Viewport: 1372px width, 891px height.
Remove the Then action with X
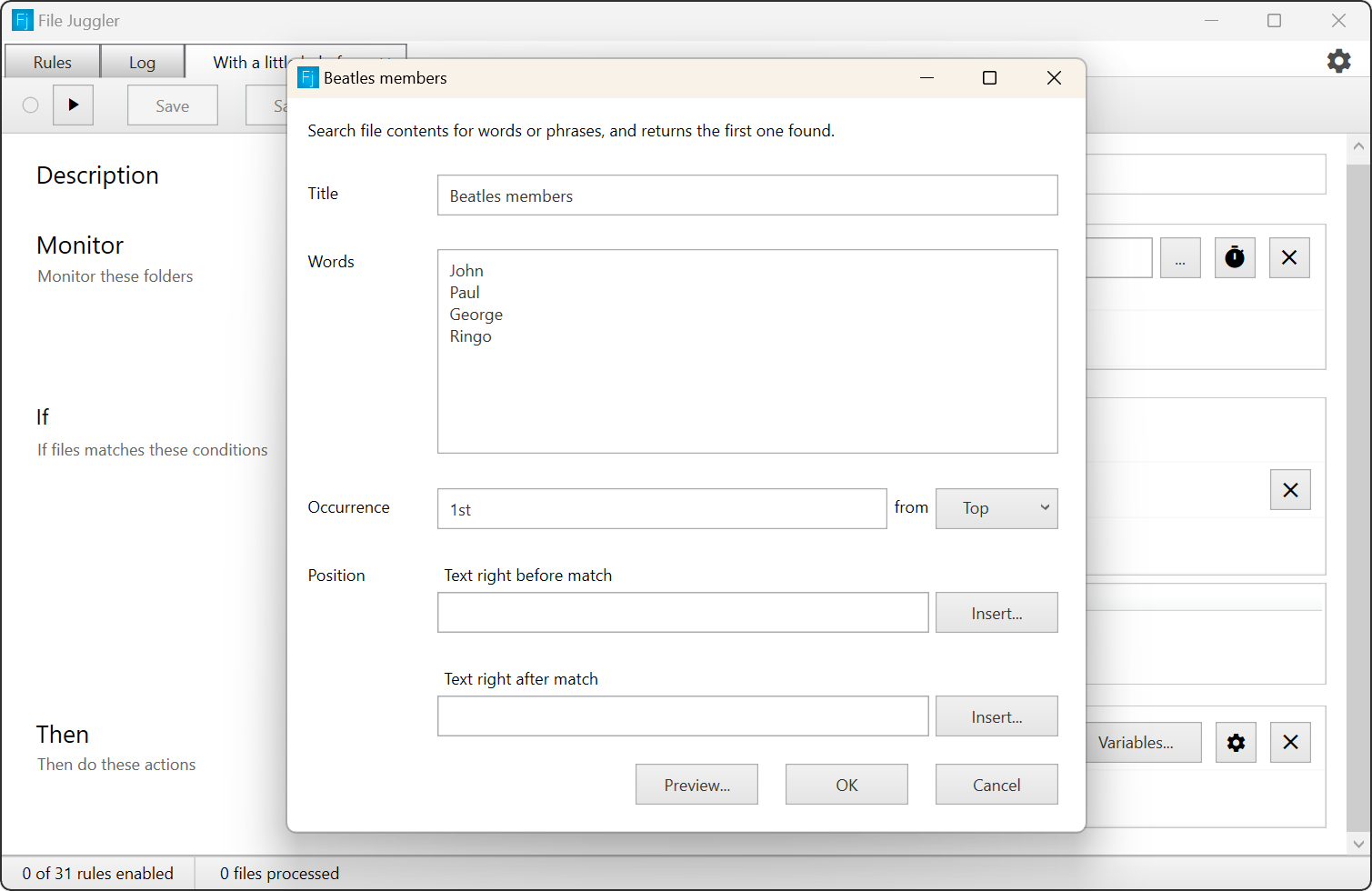click(1290, 743)
